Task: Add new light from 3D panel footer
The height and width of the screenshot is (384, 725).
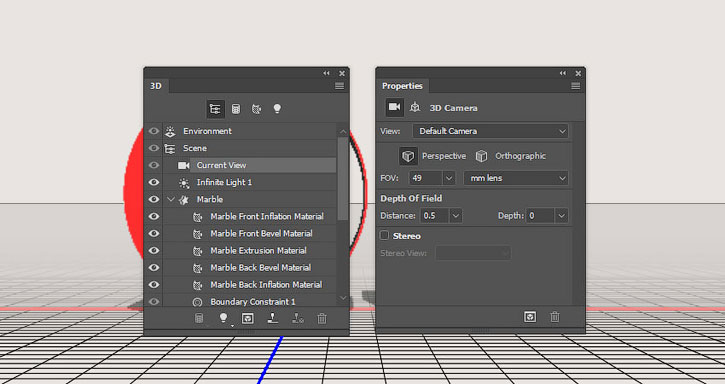Action: coord(223,318)
